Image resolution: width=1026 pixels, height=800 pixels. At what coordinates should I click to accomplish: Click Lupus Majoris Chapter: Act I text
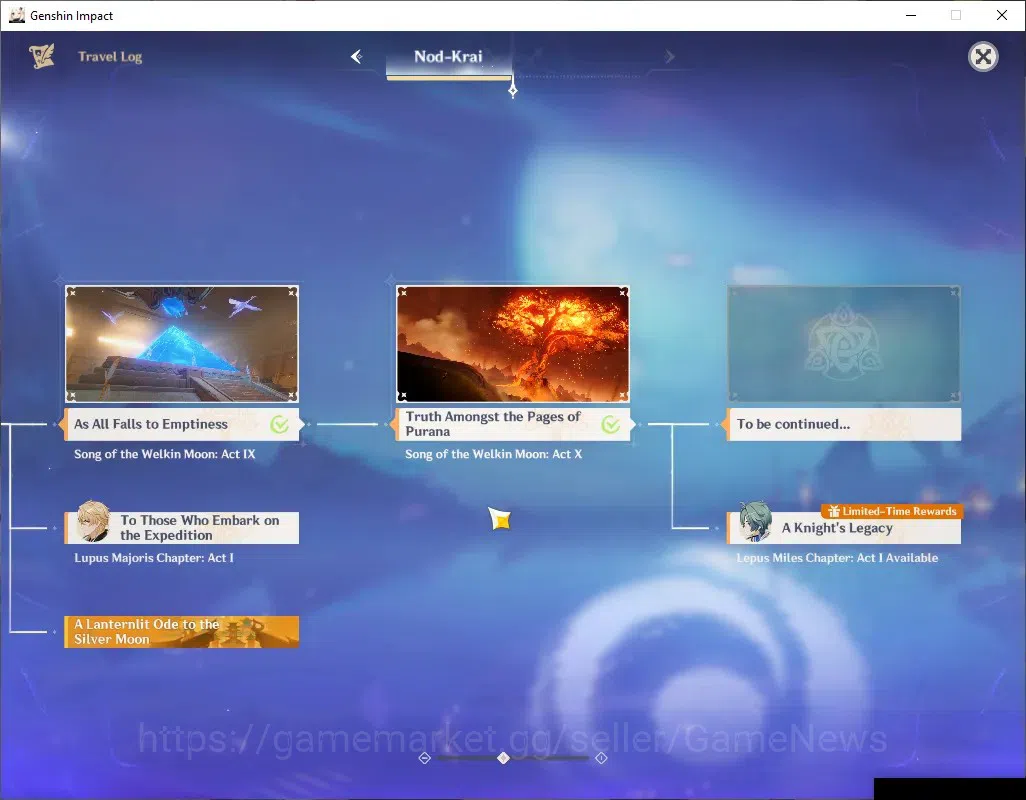pos(154,558)
